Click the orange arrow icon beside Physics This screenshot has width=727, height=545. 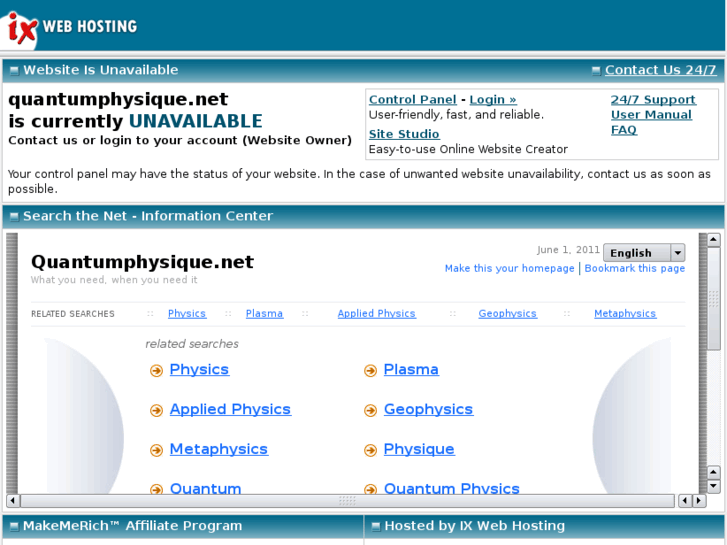point(156,371)
